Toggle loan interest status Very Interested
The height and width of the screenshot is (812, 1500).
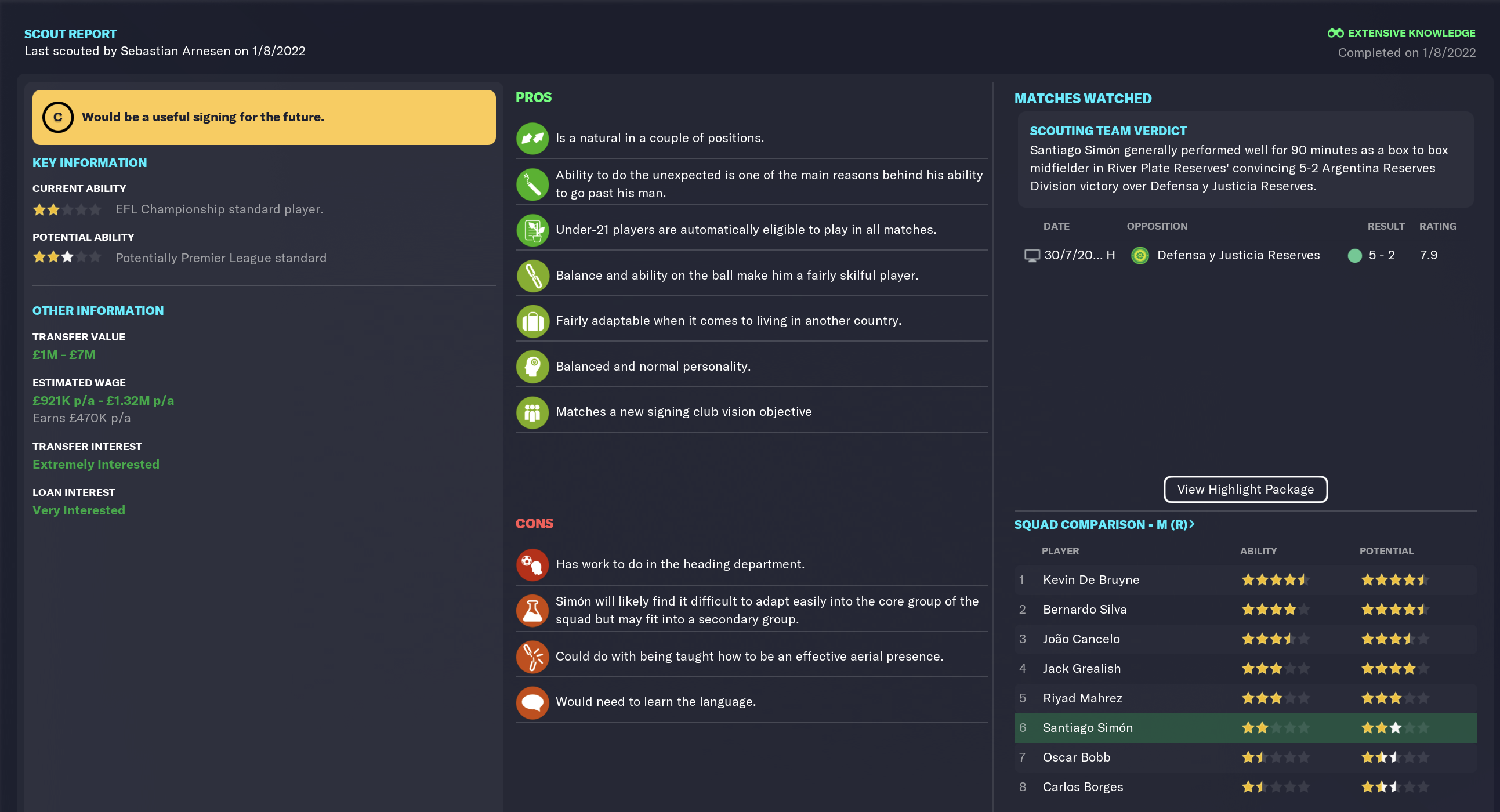(x=79, y=510)
